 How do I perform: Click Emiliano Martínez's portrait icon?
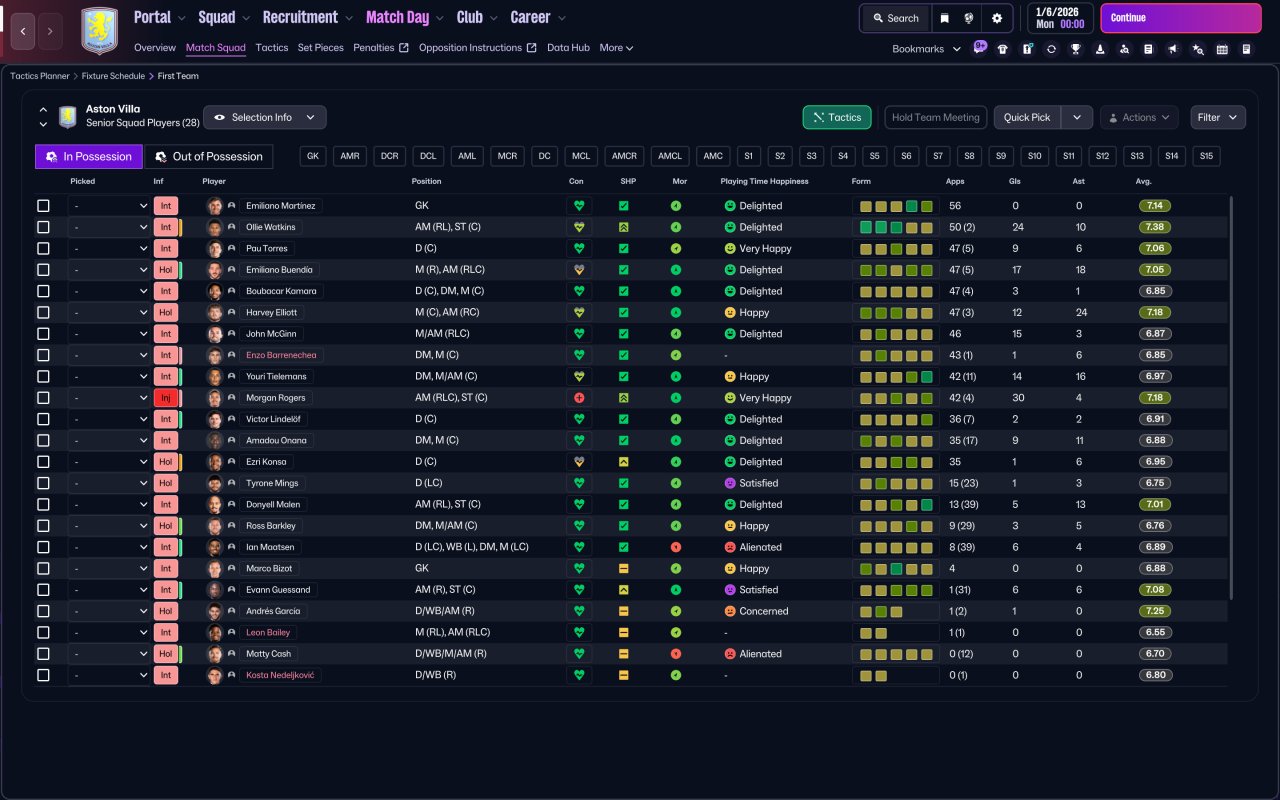coord(214,206)
